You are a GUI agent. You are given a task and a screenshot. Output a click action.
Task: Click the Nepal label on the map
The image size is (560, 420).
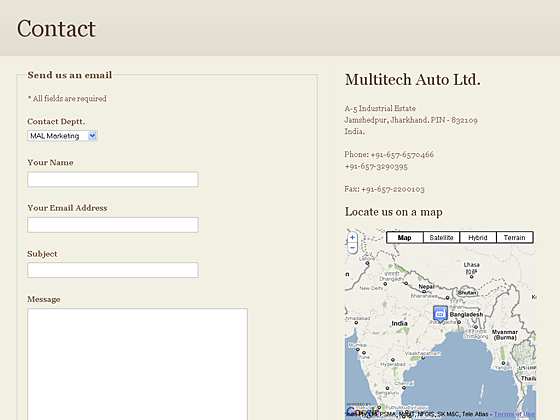pos(426,286)
